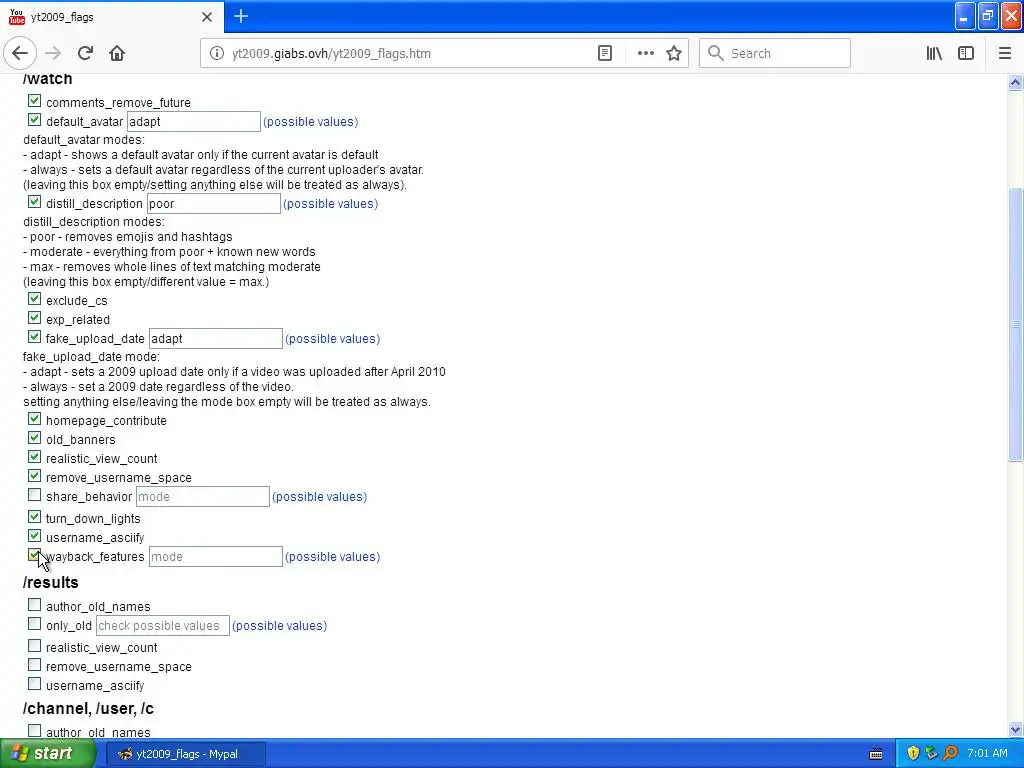Open possible values link for wayback_features
1024x768 pixels.
pyautogui.click(x=332, y=557)
